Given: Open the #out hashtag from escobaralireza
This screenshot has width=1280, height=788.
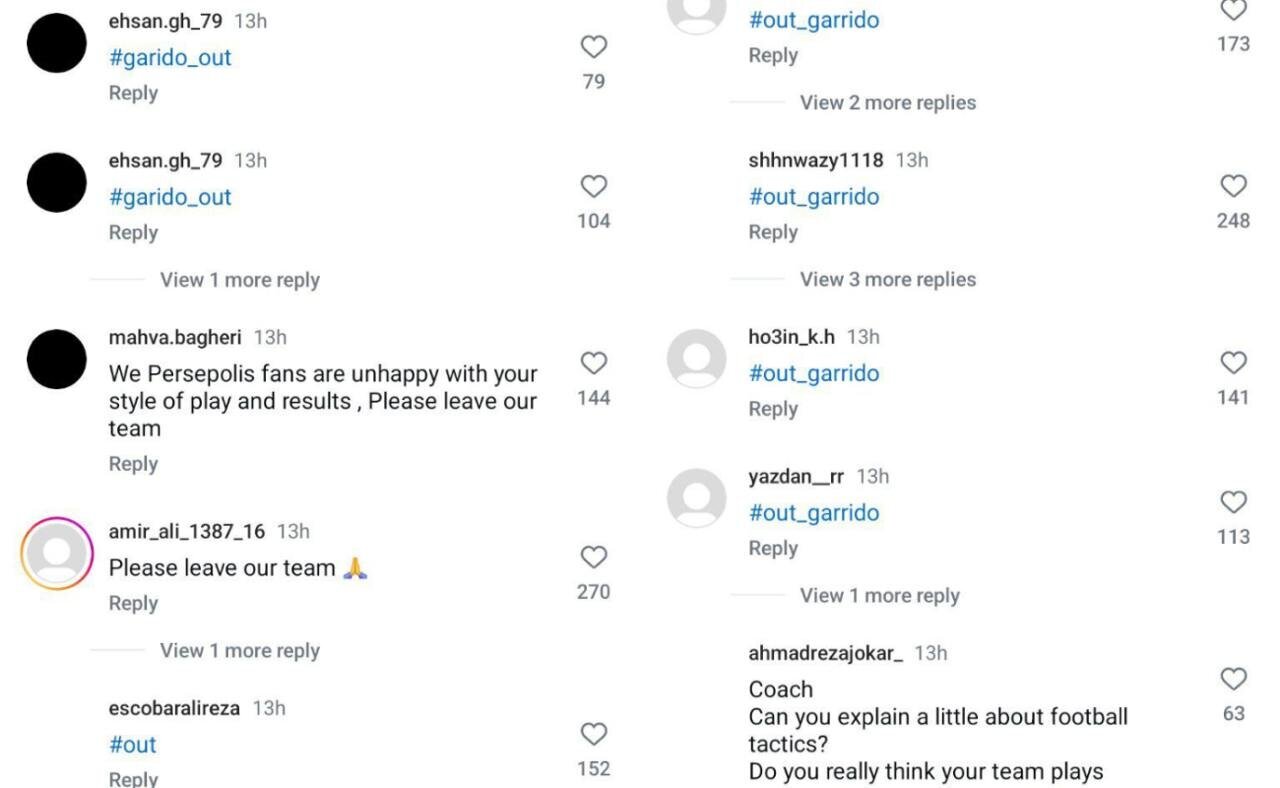Looking at the screenshot, I should [x=133, y=745].
